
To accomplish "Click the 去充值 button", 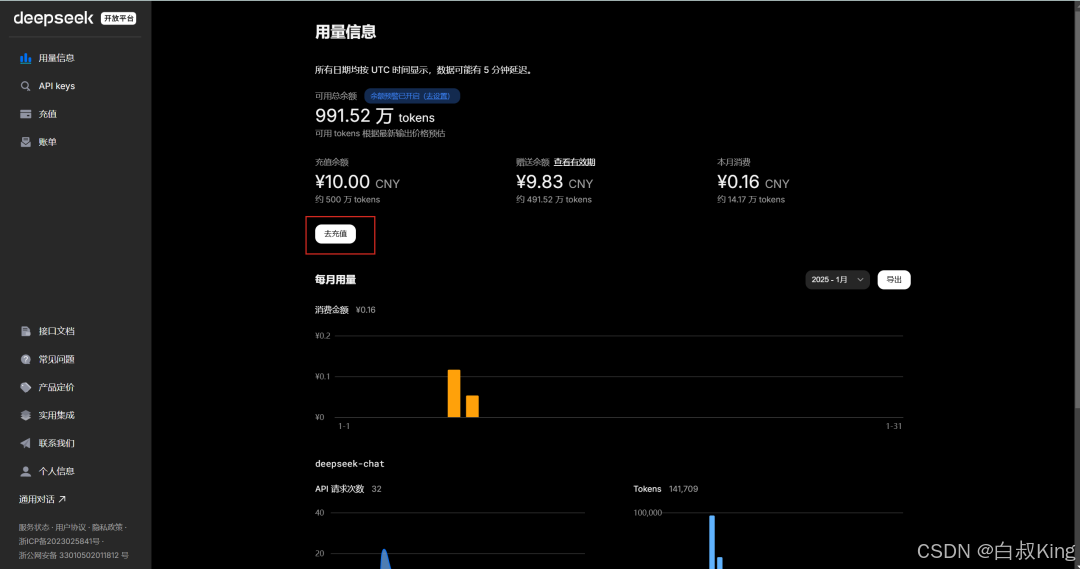I will click(x=335, y=234).
